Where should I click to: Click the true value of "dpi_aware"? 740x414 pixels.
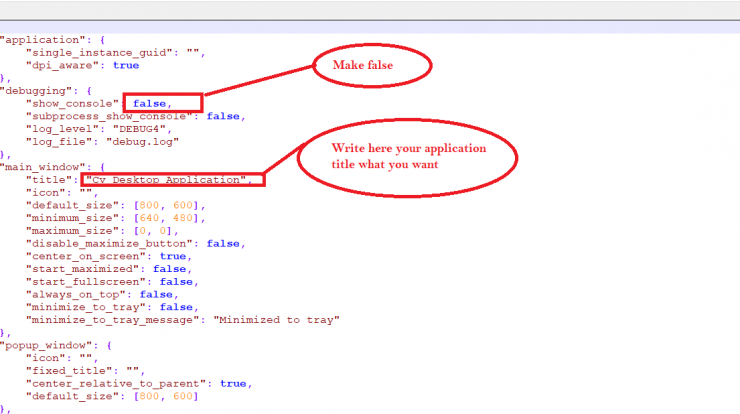(x=126, y=66)
